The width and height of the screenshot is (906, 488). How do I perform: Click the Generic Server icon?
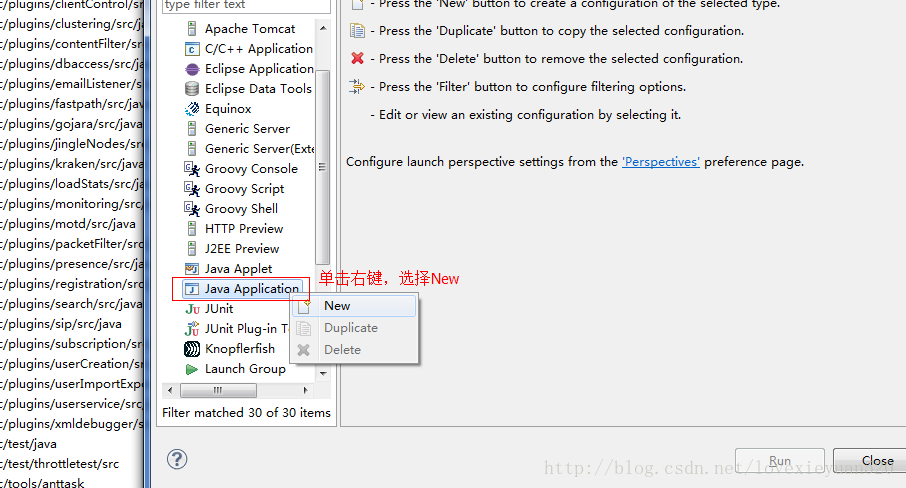pos(192,129)
